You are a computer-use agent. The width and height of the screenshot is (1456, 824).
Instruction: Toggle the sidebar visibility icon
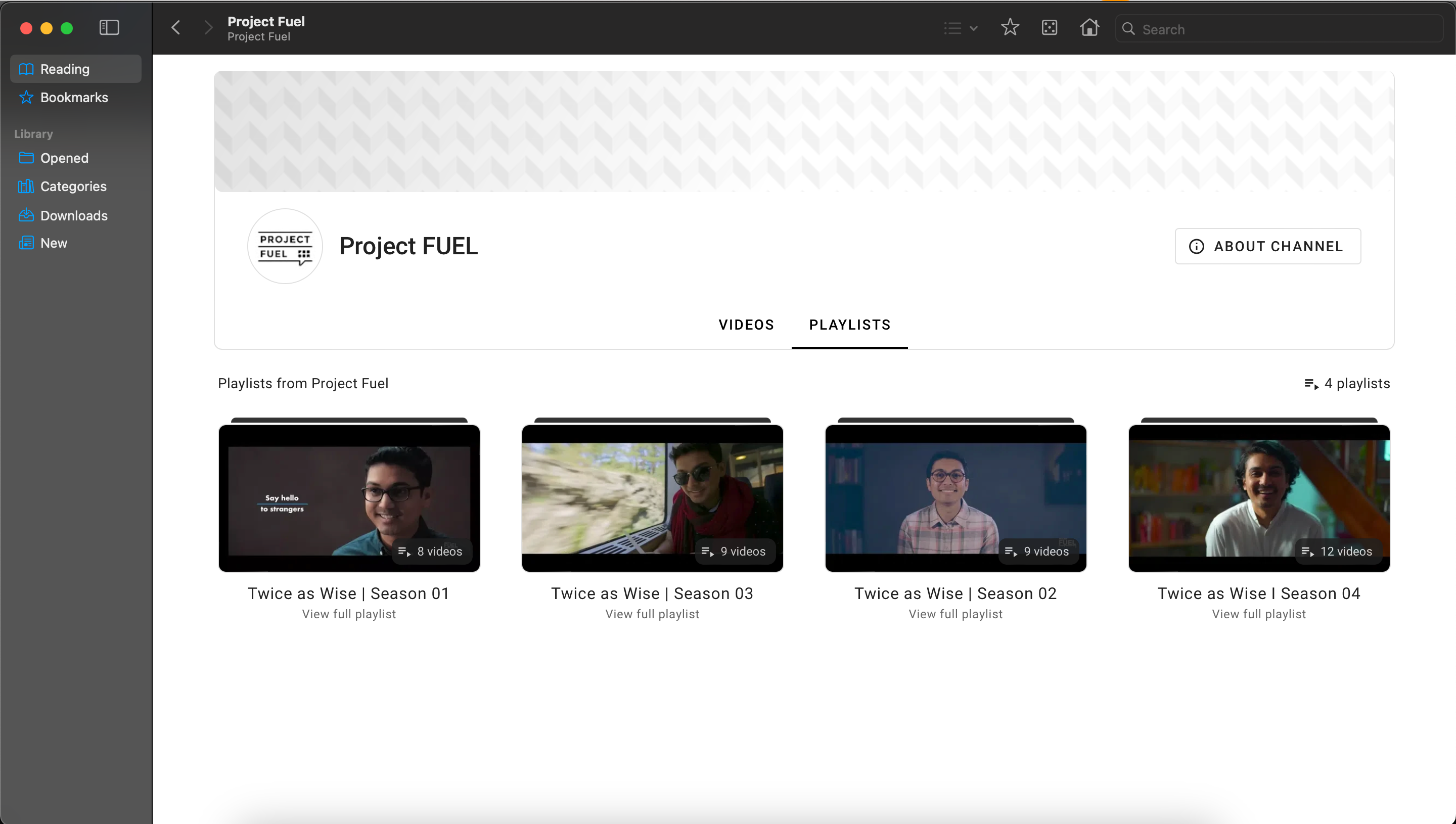[109, 27]
